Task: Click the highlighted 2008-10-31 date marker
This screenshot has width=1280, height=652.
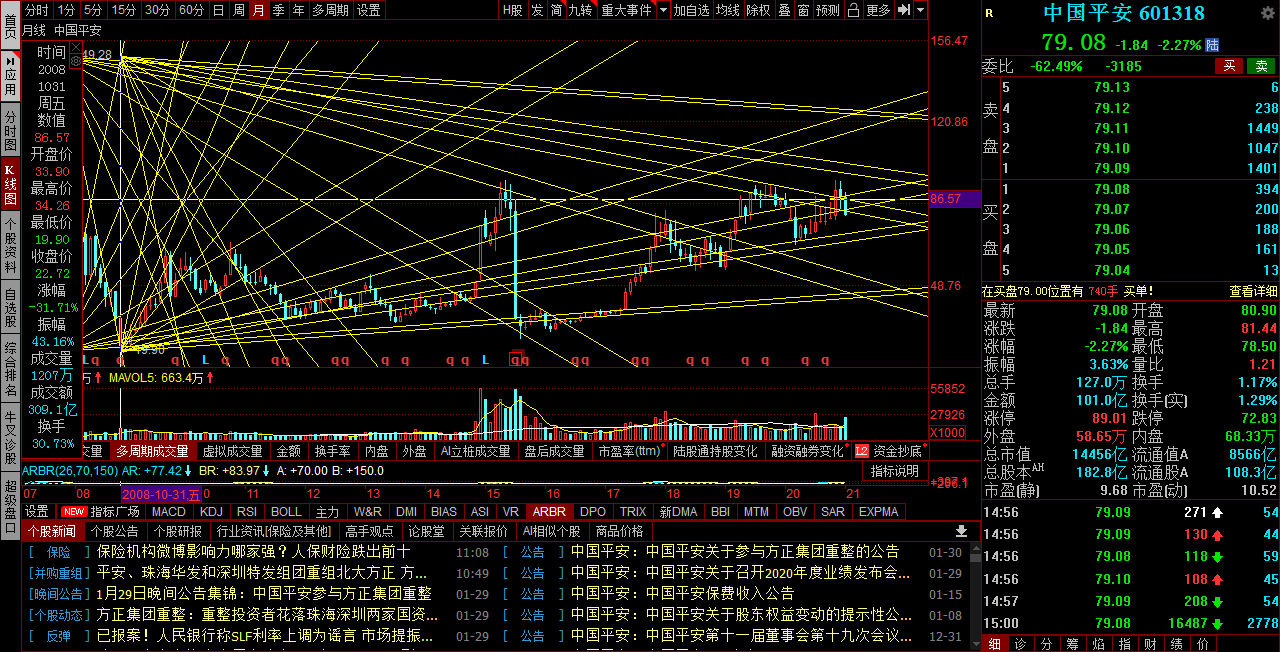Action: [161, 494]
